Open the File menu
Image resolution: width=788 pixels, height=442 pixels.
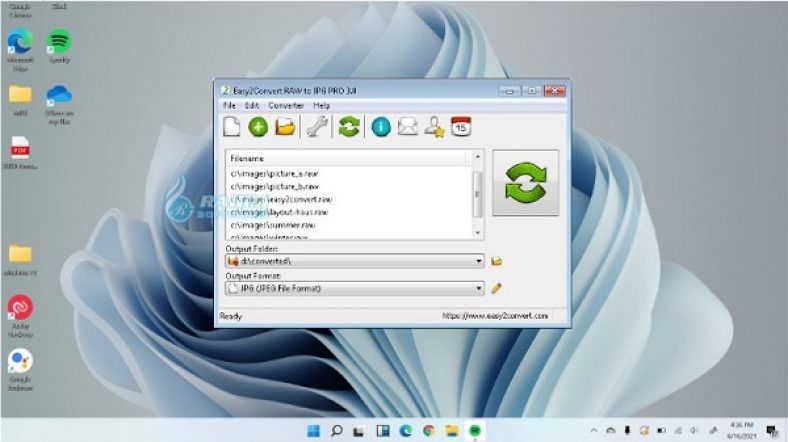click(229, 105)
